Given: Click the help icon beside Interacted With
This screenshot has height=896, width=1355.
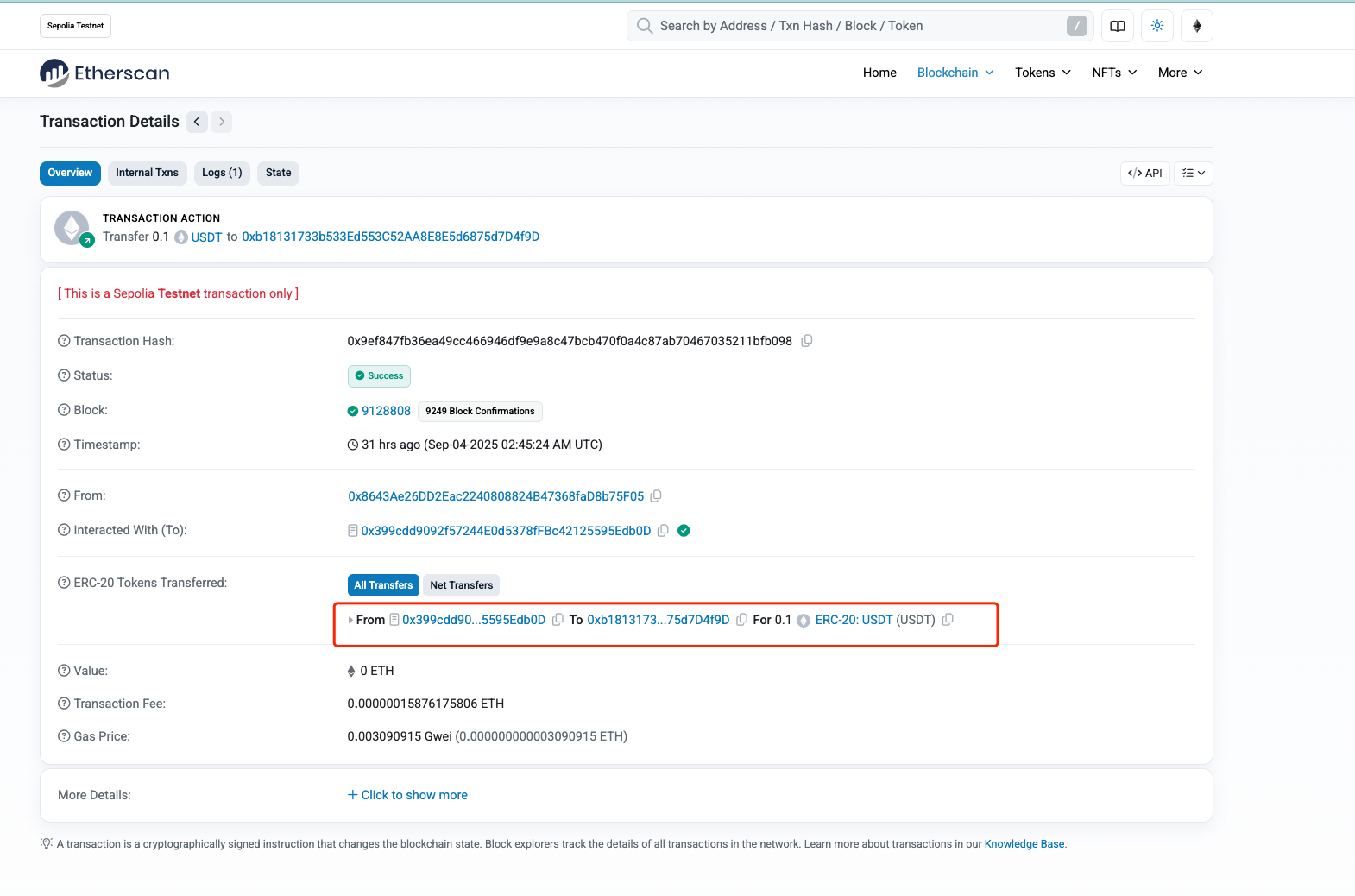Looking at the screenshot, I should coord(64,530).
